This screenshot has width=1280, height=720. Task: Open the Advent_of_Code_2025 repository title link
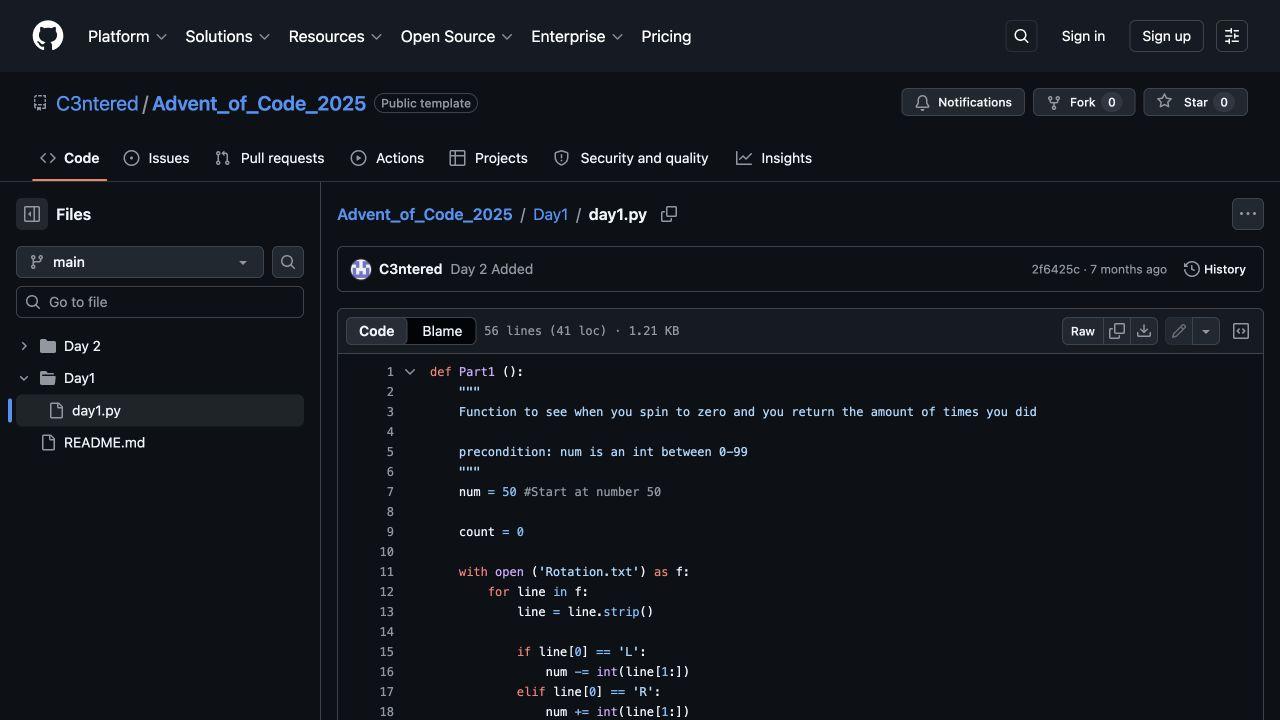(x=259, y=103)
